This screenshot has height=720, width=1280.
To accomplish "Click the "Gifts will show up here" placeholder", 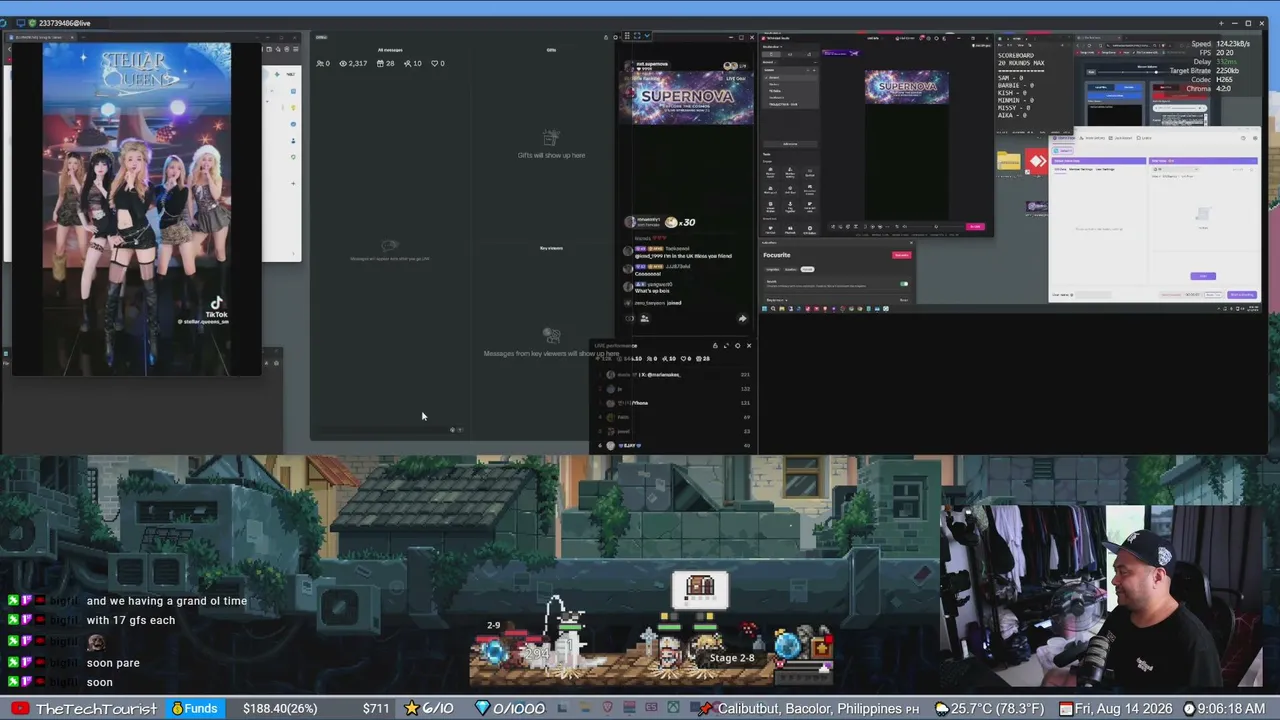I will tap(551, 155).
